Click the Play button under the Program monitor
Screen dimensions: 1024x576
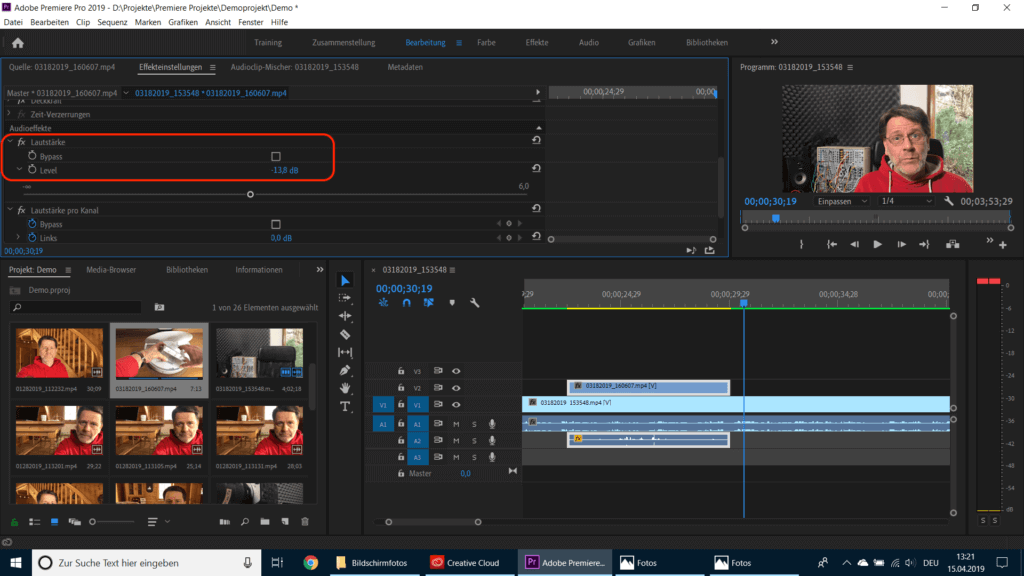coord(878,243)
